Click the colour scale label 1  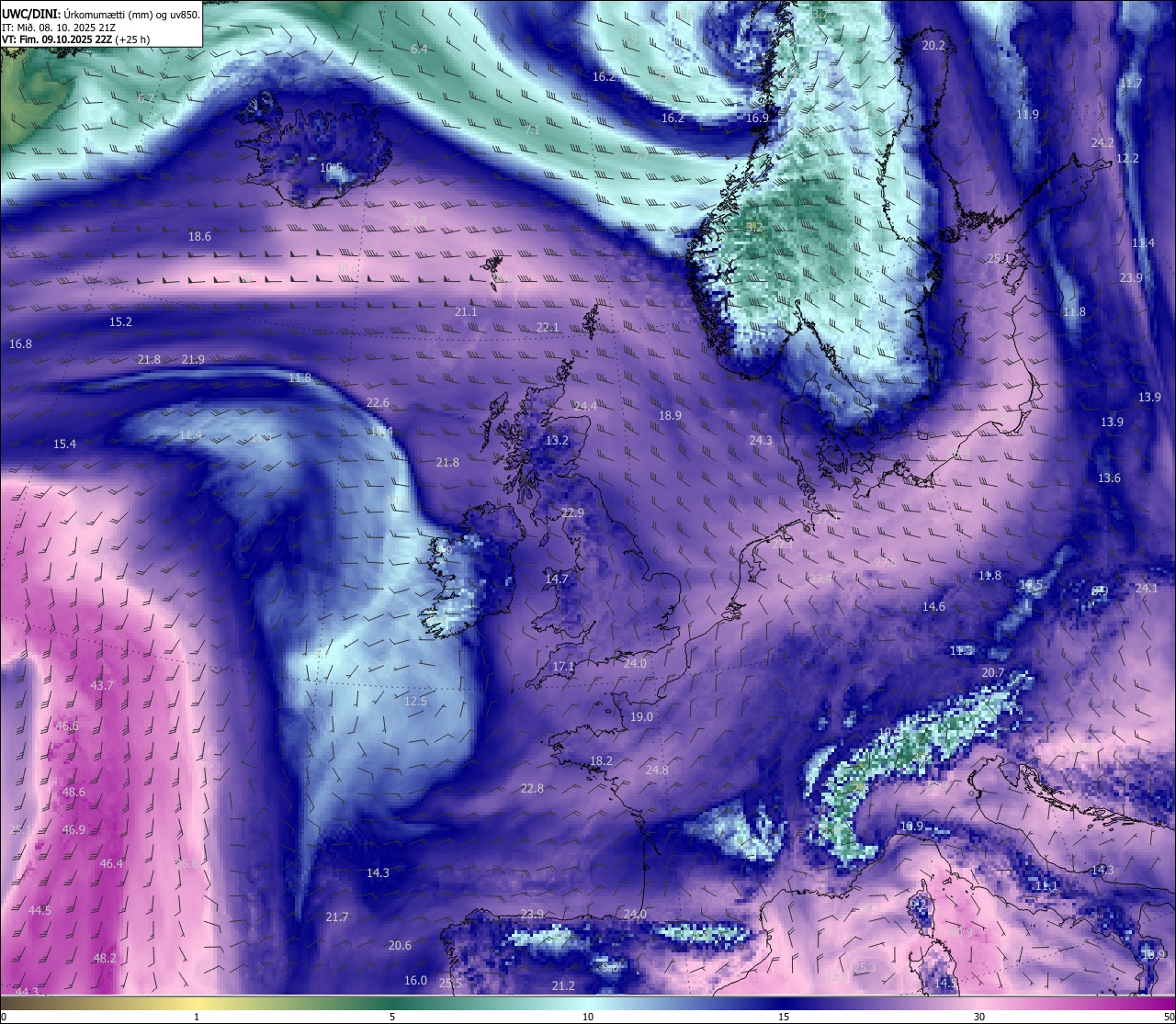197,1017
